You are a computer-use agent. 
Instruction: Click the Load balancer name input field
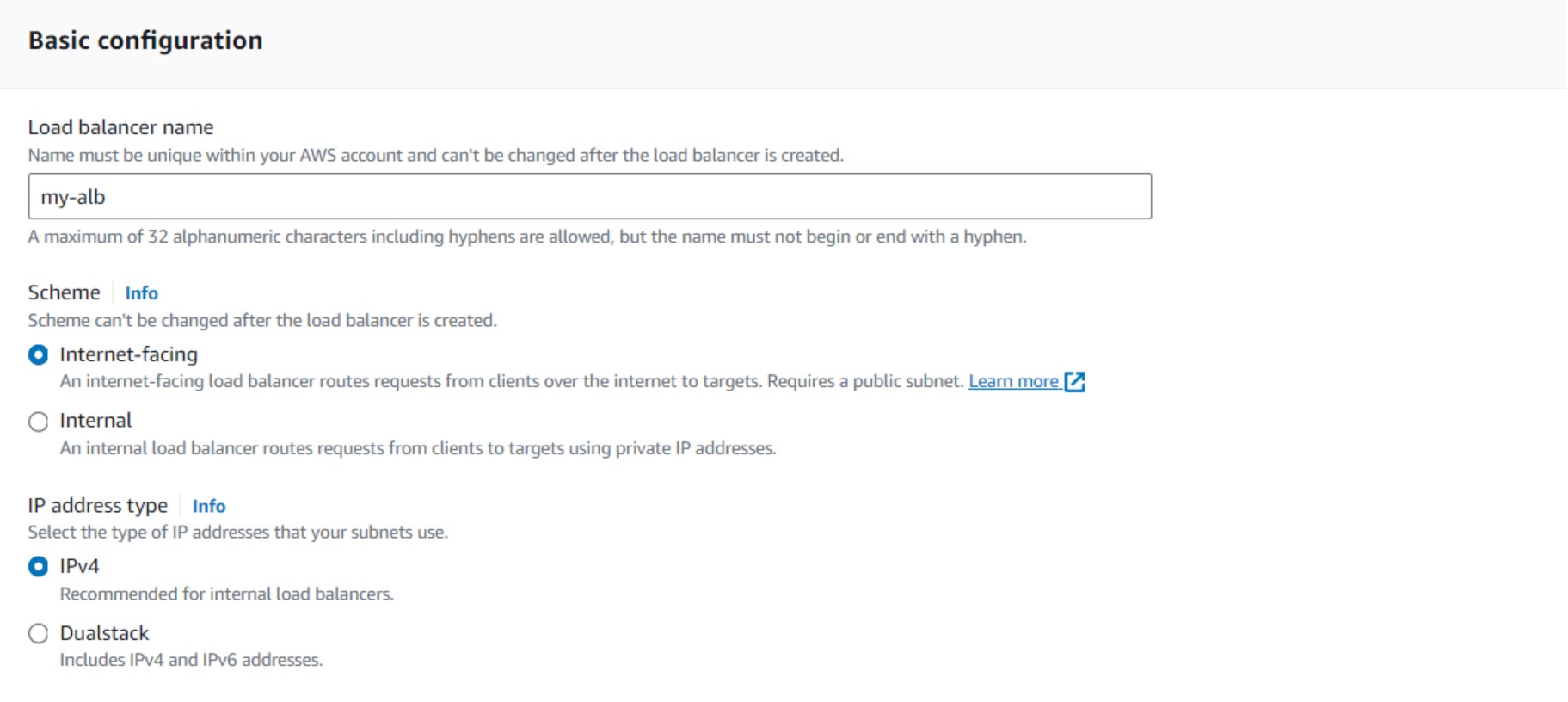[589, 196]
